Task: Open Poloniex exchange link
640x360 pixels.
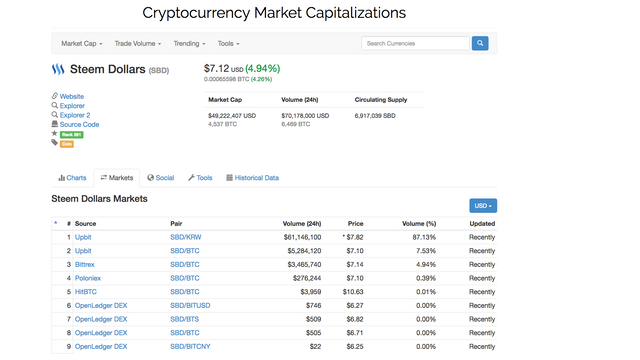Action: [x=88, y=278]
